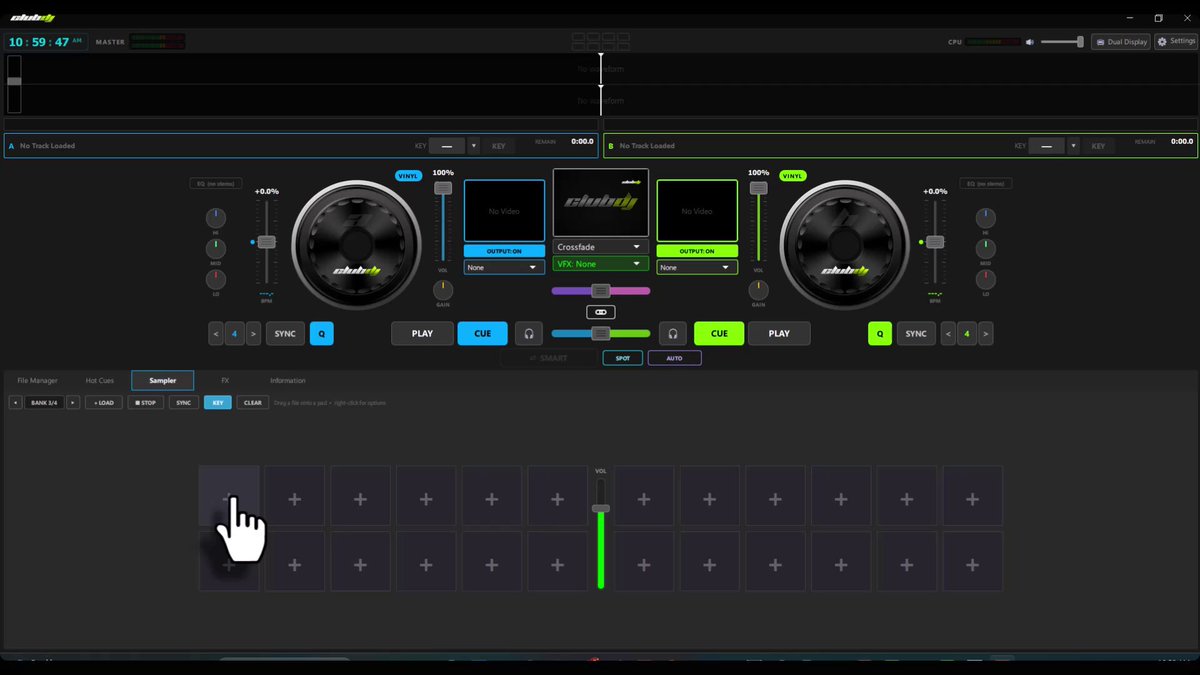The height and width of the screenshot is (675, 1200).
Task: Click the Dual Display monitor icon
Action: click(1101, 42)
